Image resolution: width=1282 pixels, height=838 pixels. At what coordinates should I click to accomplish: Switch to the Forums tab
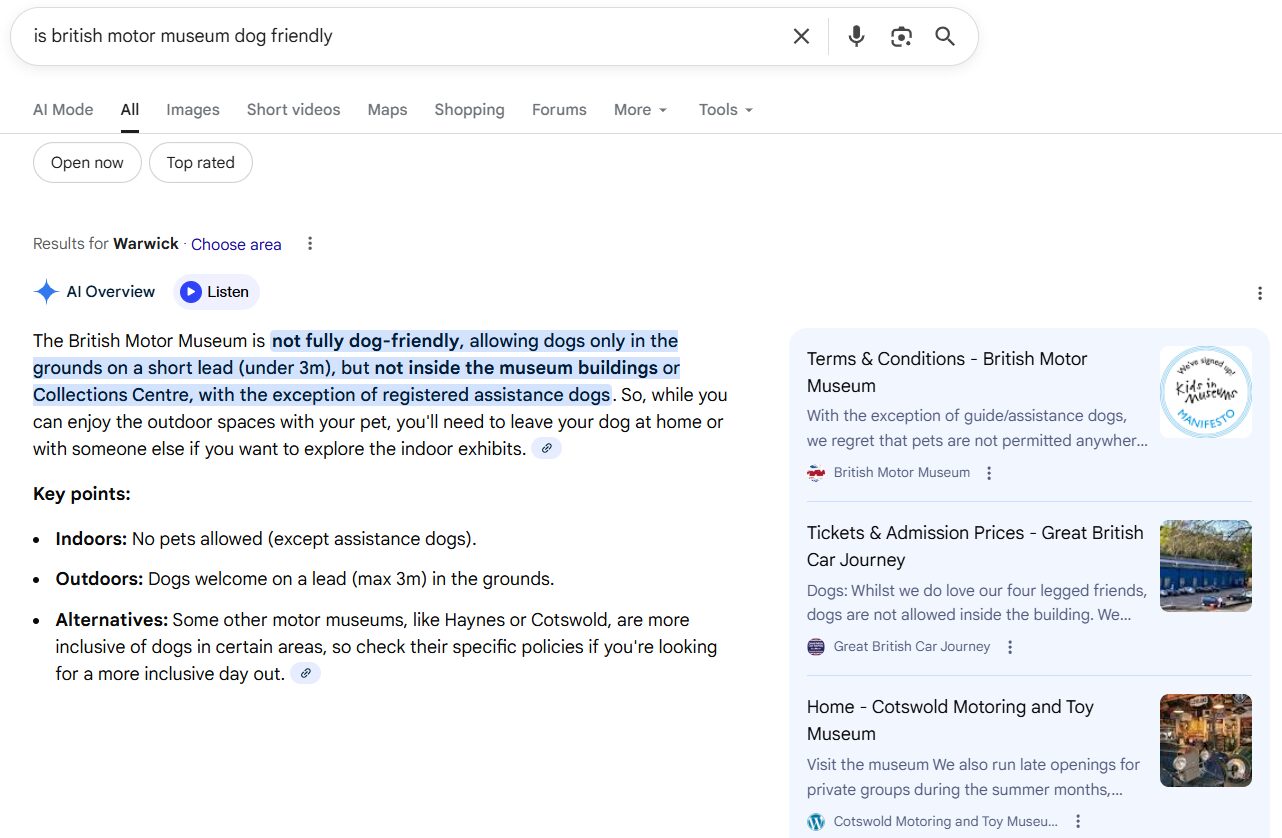559,110
